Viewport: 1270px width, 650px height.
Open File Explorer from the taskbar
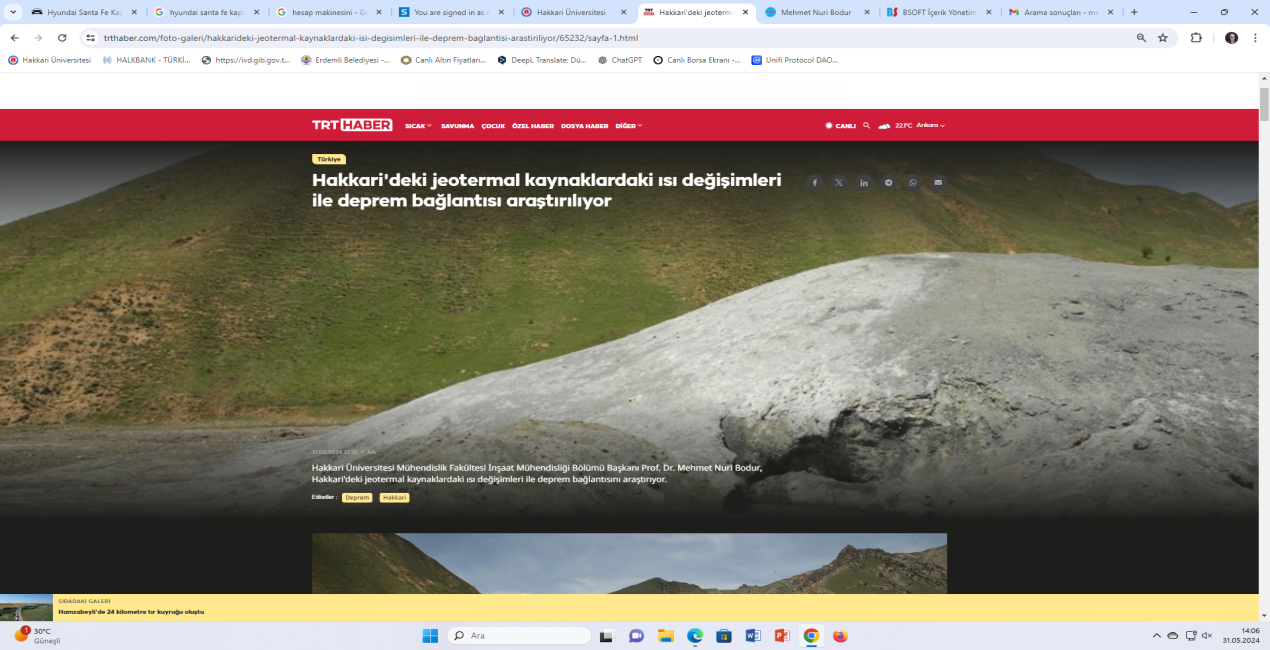(666, 636)
